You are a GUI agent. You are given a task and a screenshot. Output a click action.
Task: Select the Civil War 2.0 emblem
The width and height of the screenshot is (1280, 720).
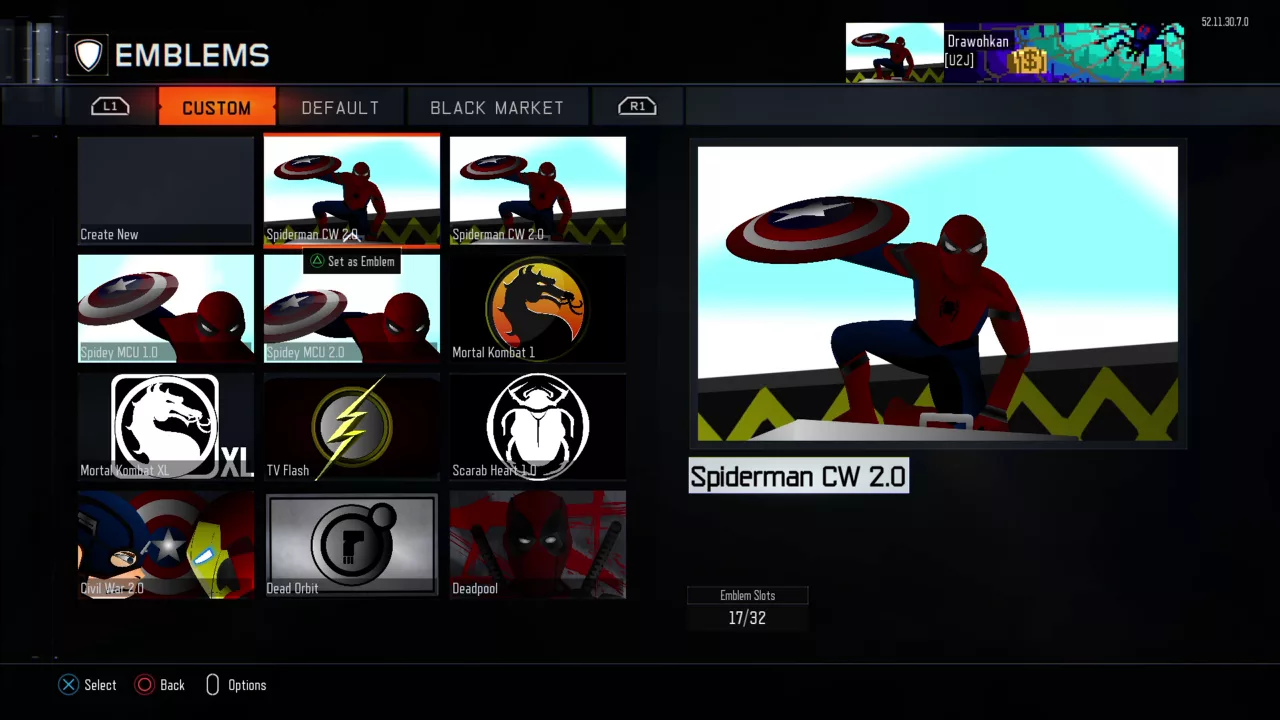tap(166, 544)
